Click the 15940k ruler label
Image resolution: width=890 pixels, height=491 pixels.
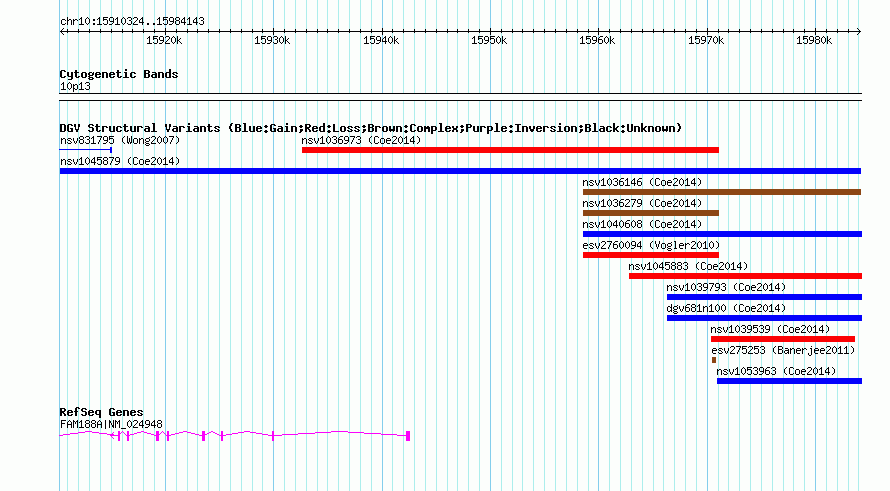[381, 40]
